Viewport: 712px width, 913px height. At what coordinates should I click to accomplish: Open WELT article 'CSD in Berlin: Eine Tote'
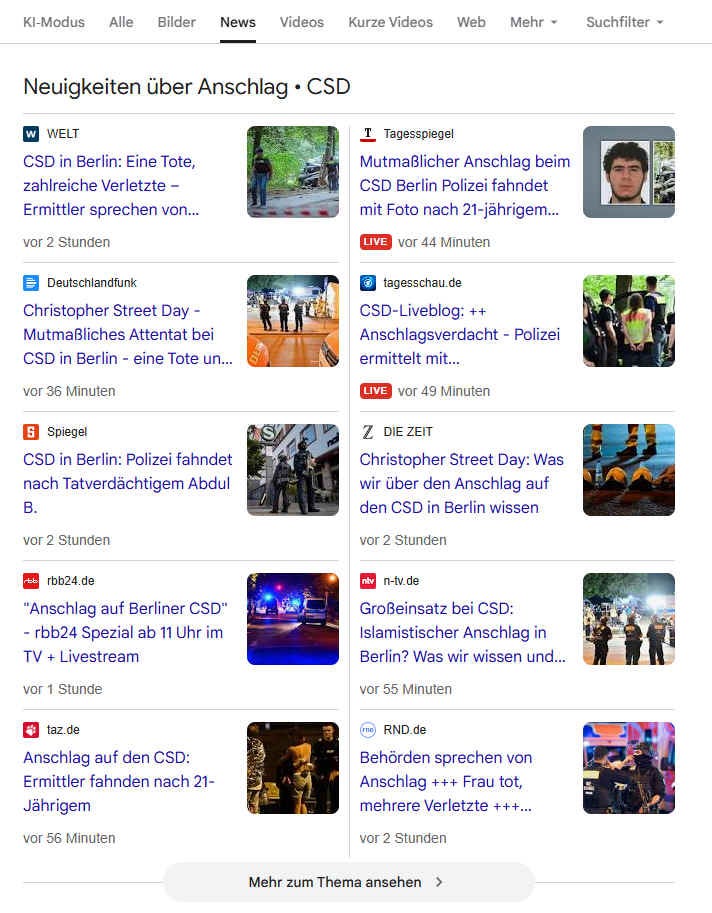pos(111,185)
